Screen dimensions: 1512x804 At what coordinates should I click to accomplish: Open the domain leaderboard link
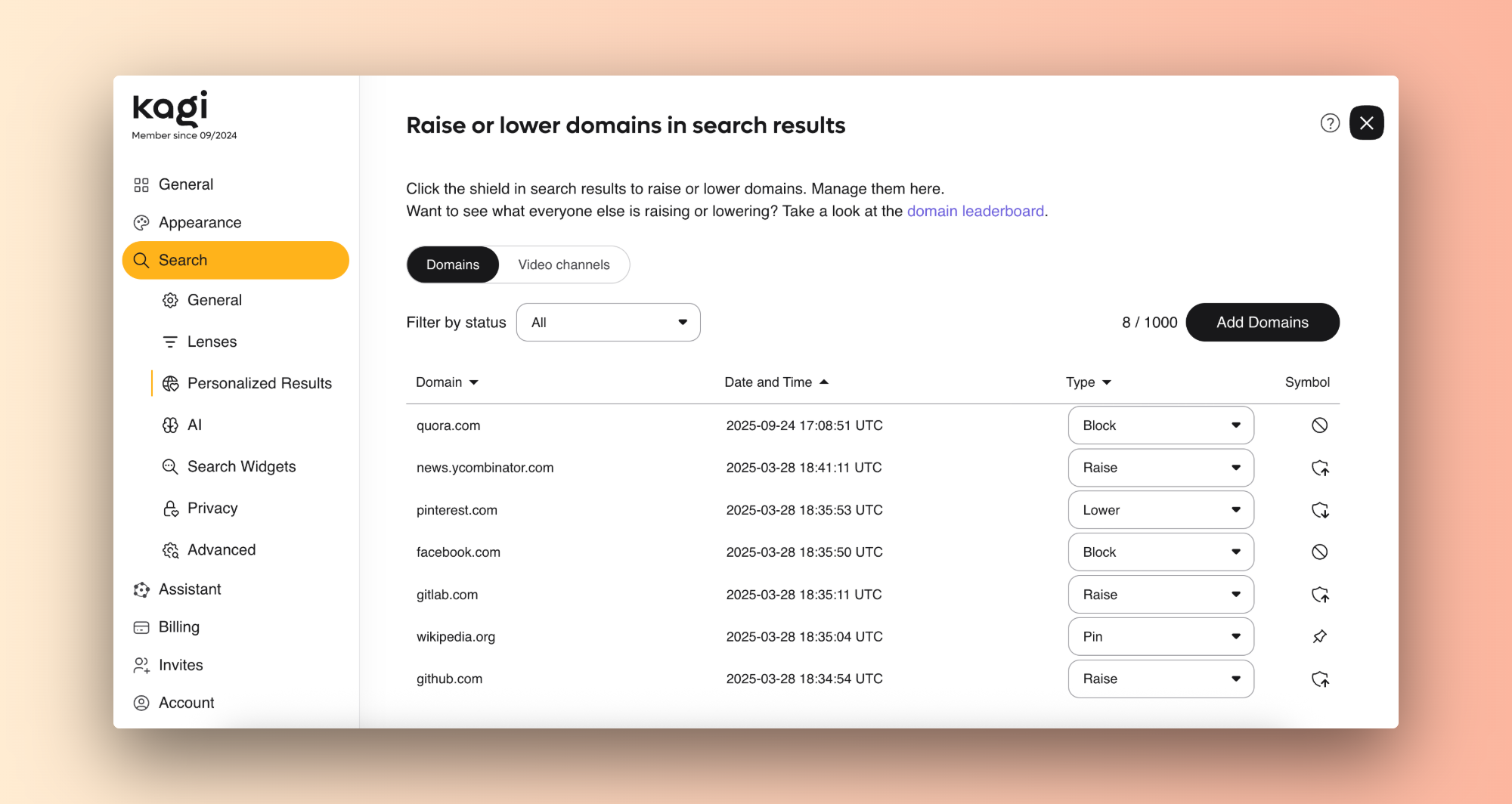[x=975, y=211]
